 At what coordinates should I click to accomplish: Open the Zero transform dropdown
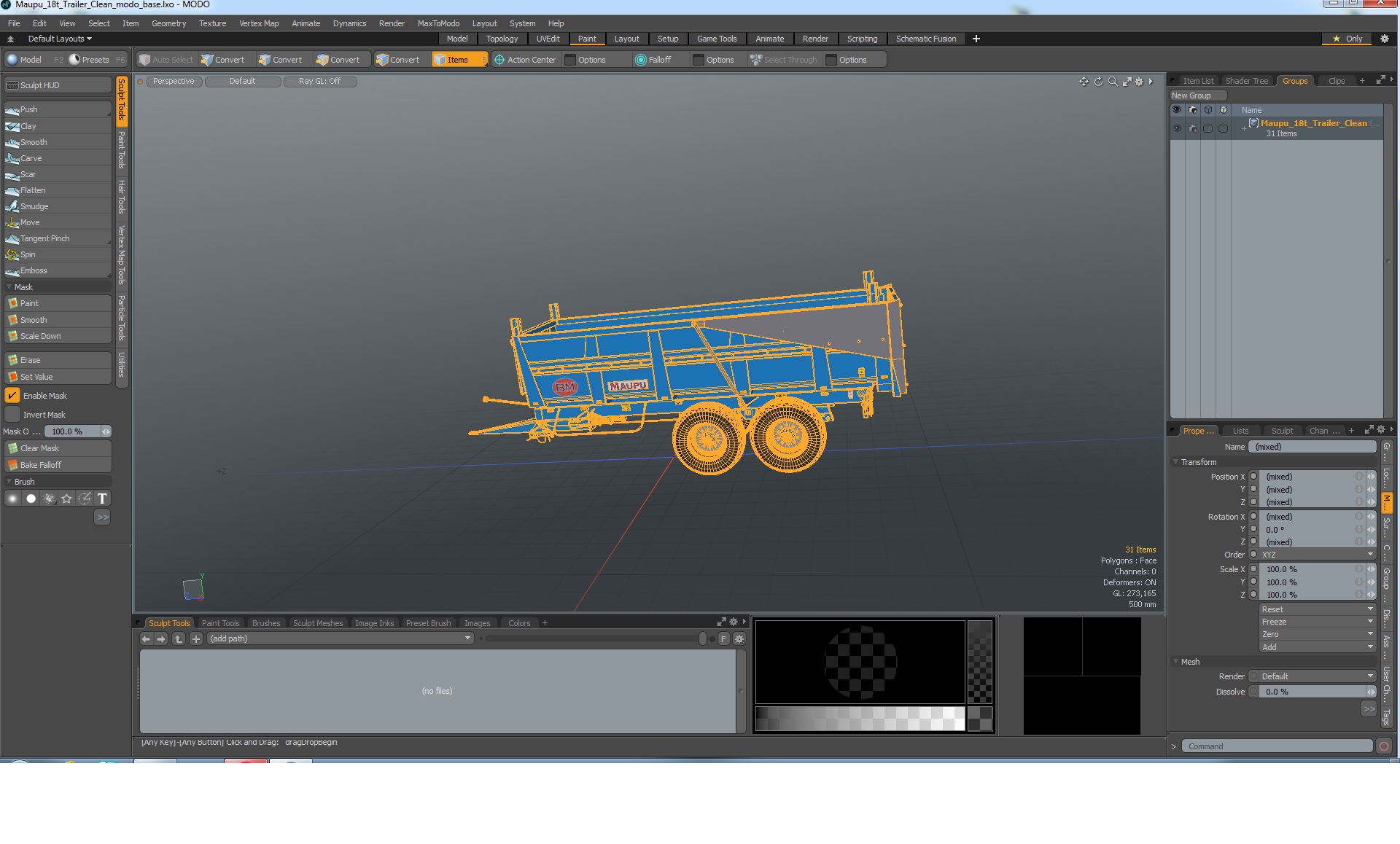(1318, 634)
